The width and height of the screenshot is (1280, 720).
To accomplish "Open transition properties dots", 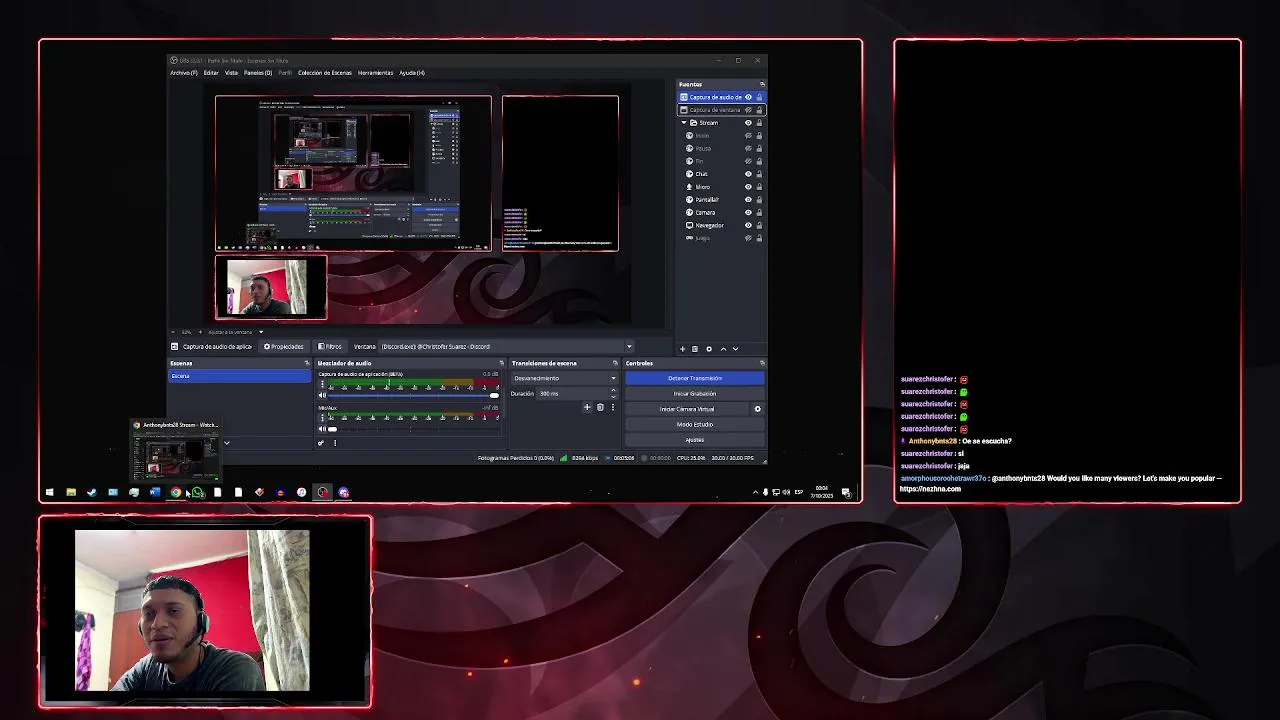I will pos(612,407).
